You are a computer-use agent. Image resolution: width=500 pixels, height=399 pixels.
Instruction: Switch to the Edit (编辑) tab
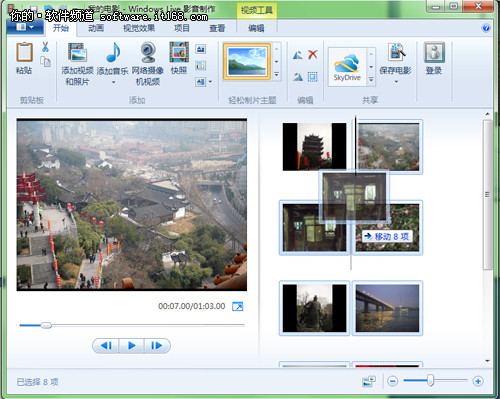(x=256, y=28)
